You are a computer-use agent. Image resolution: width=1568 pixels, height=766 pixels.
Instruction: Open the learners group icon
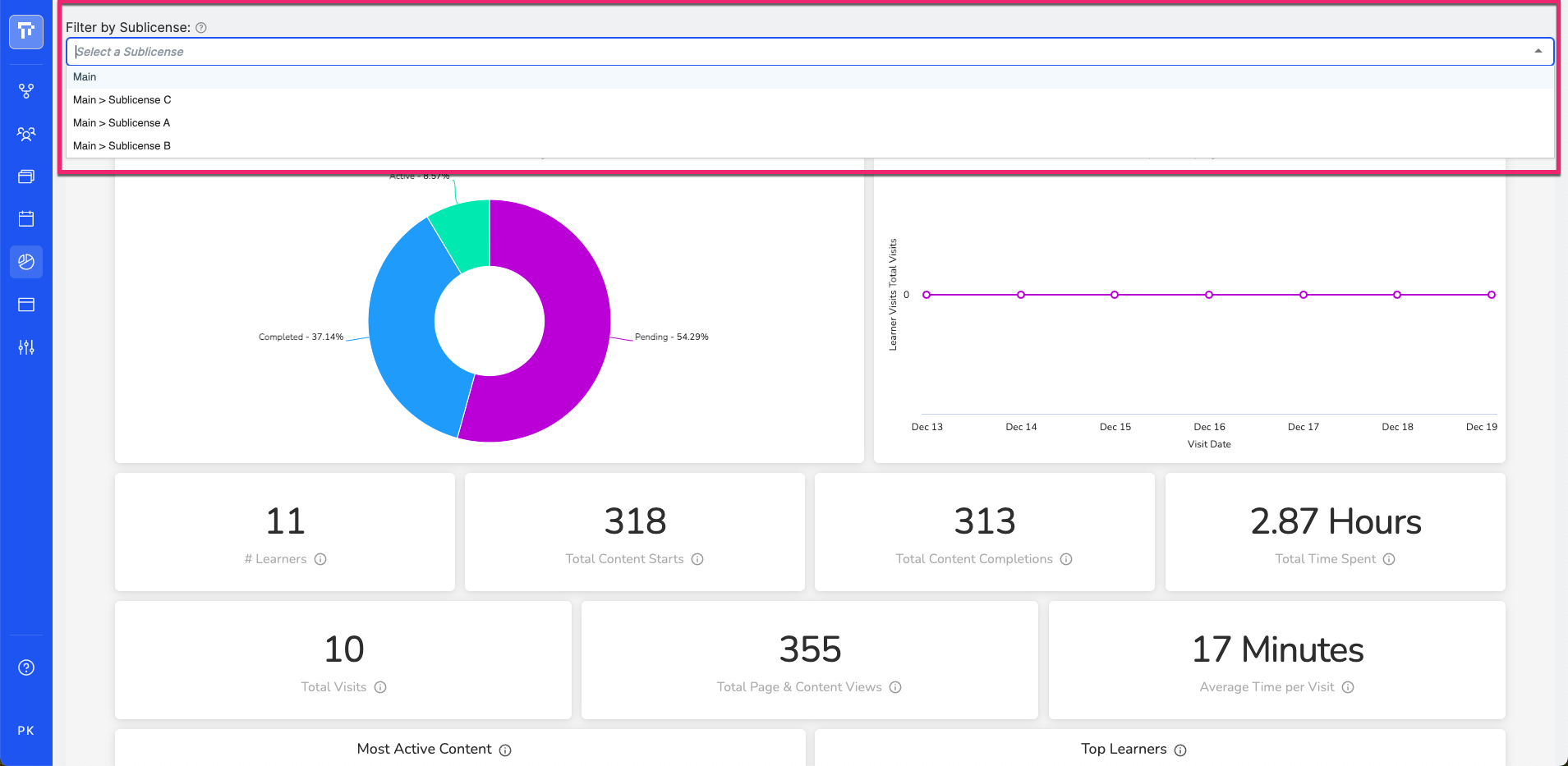(26, 134)
